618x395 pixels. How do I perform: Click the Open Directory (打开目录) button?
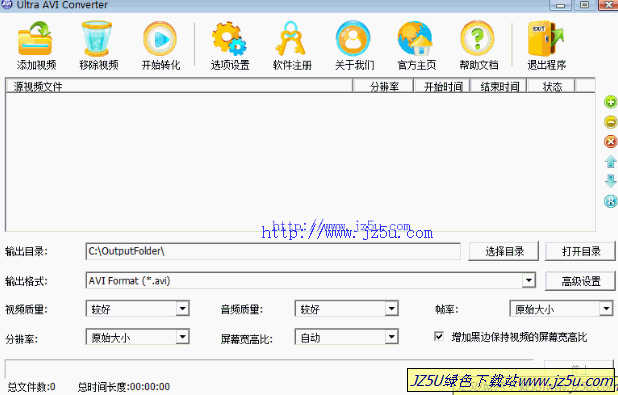tap(580, 251)
